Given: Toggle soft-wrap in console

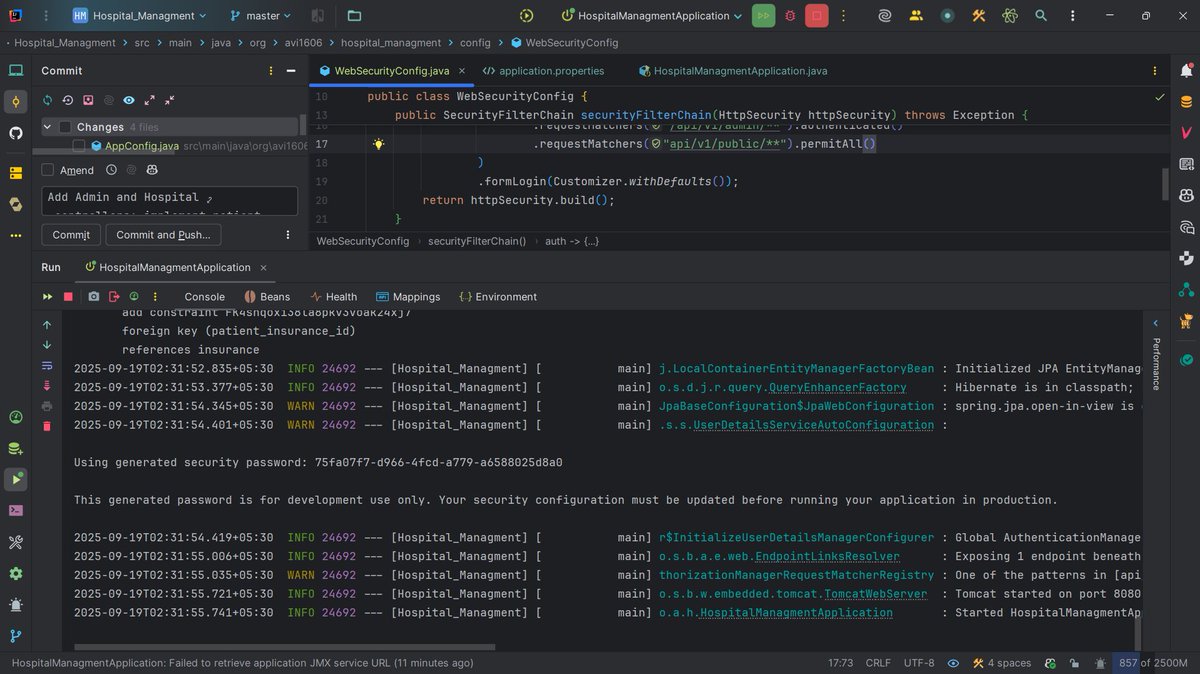Looking at the screenshot, I should [x=47, y=365].
